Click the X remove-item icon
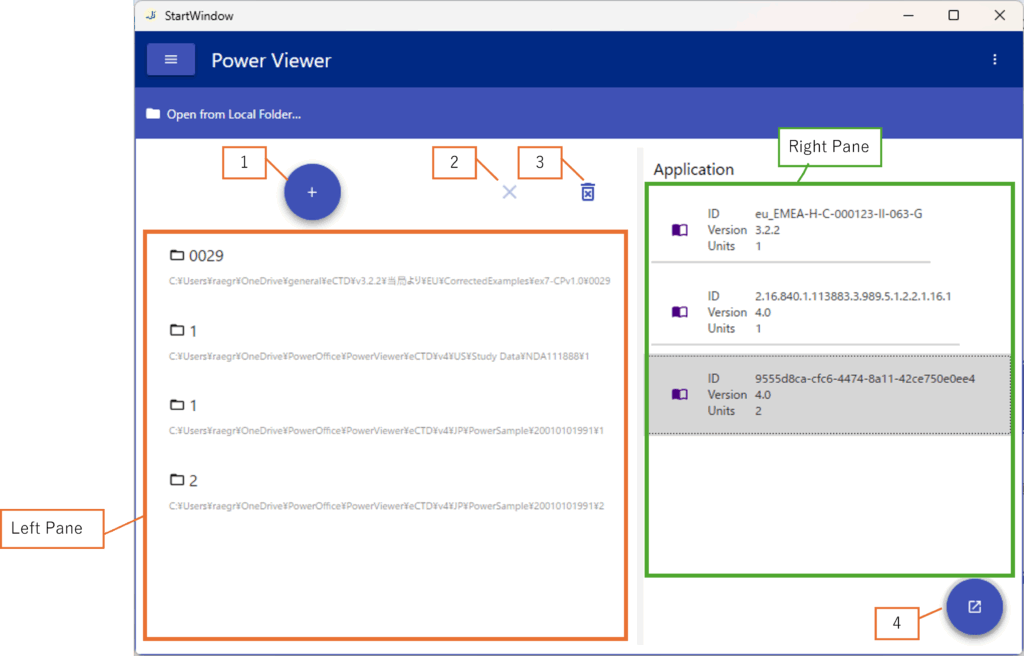The height and width of the screenshot is (656, 1024). coord(509,192)
